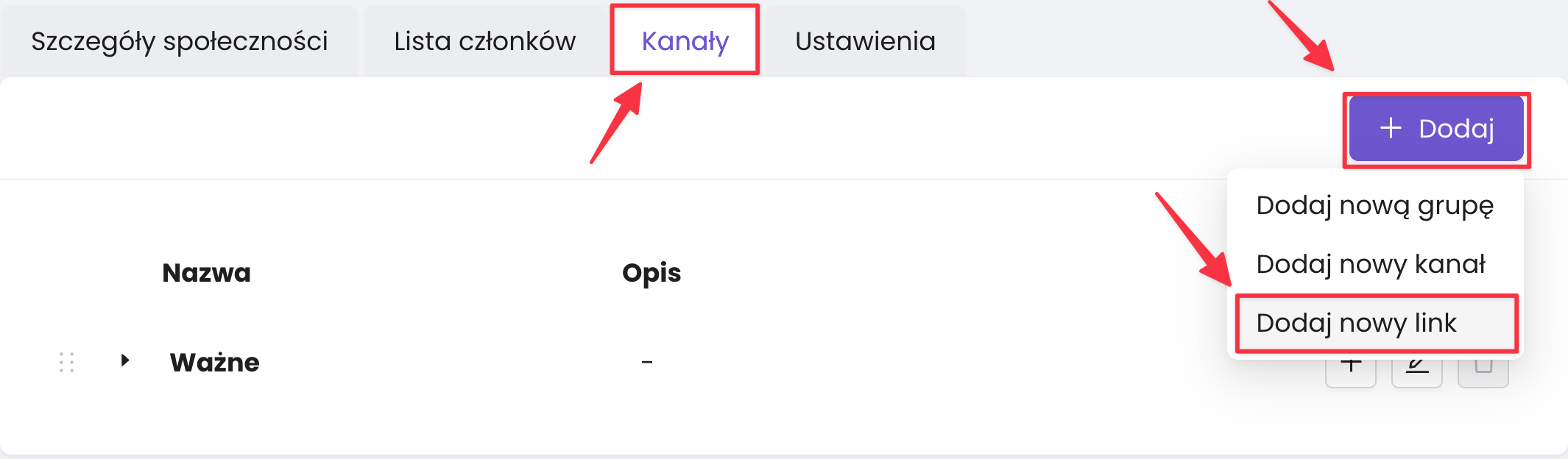
Task: Pick the Dodaj nowy link menu entry
Action: pyautogui.click(x=1356, y=323)
